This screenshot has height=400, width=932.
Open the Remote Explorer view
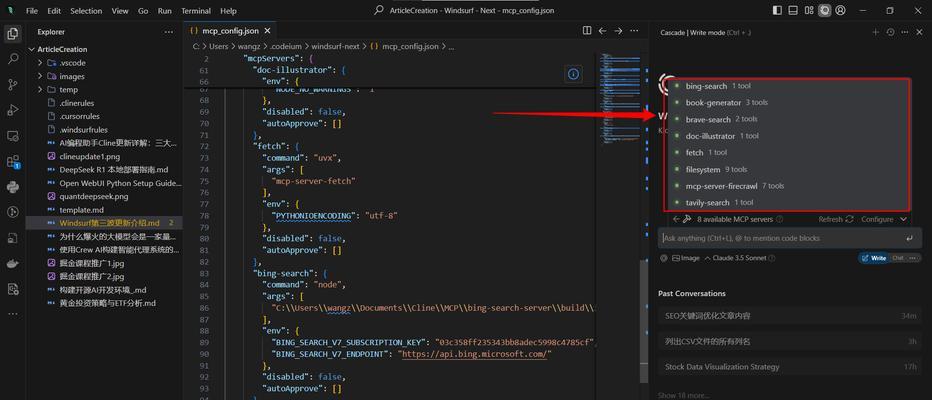tap(12, 136)
